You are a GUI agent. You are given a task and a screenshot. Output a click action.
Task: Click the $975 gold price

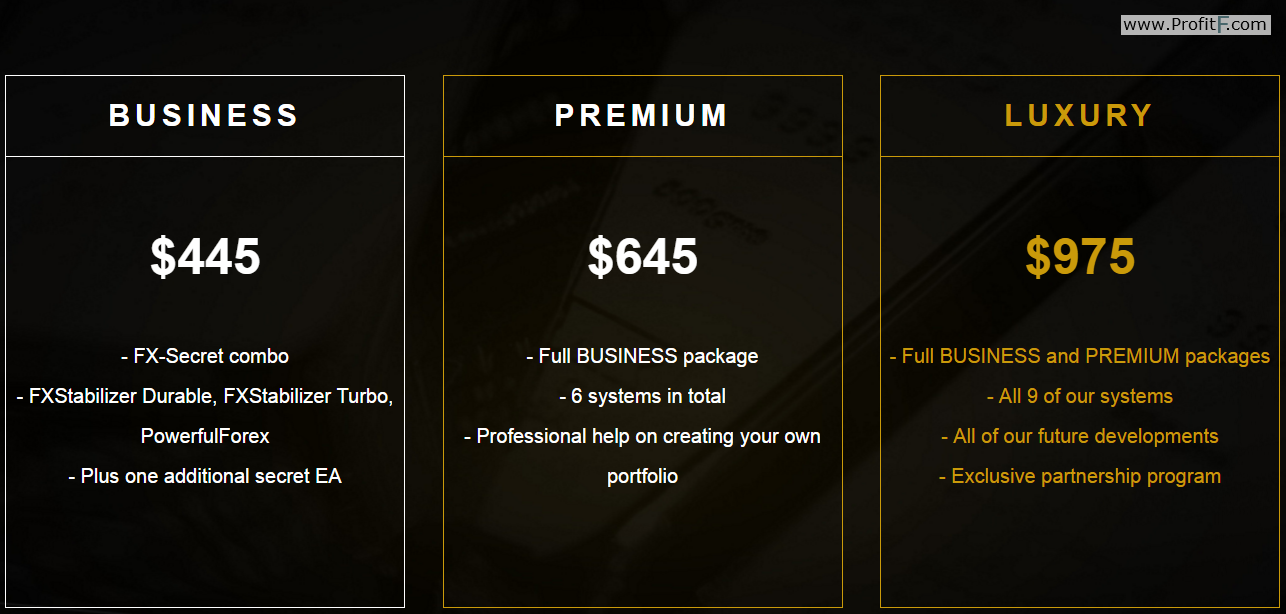coord(1080,256)
